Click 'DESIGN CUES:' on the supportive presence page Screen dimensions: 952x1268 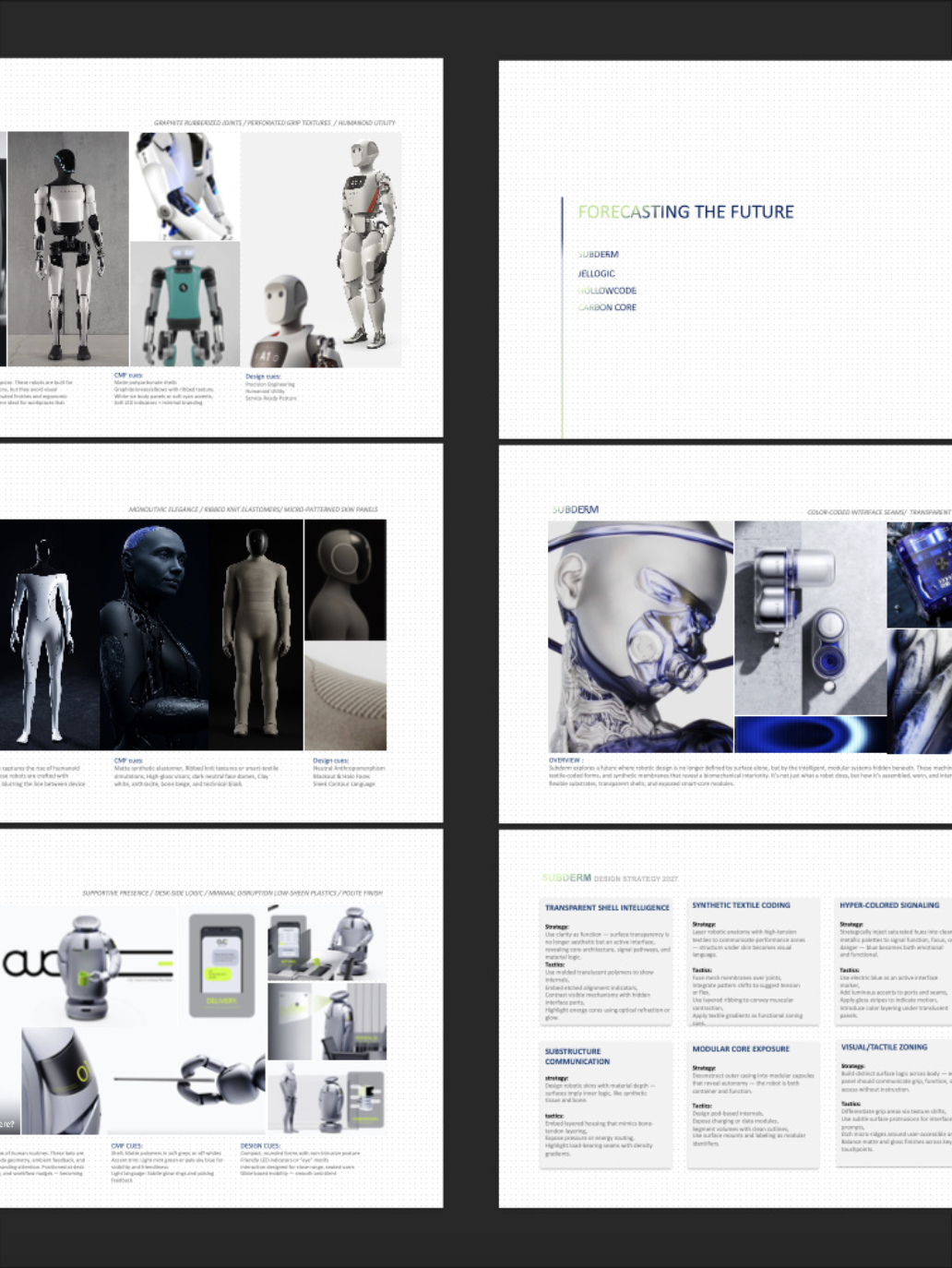click(x=260, y=1146)
